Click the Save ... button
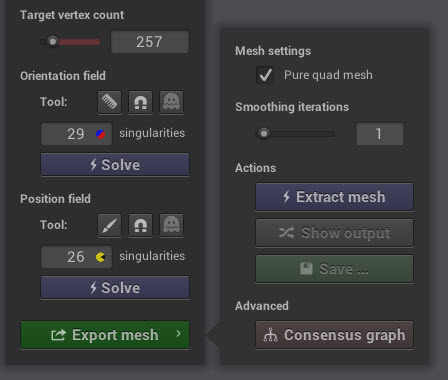 pos(334,269)
